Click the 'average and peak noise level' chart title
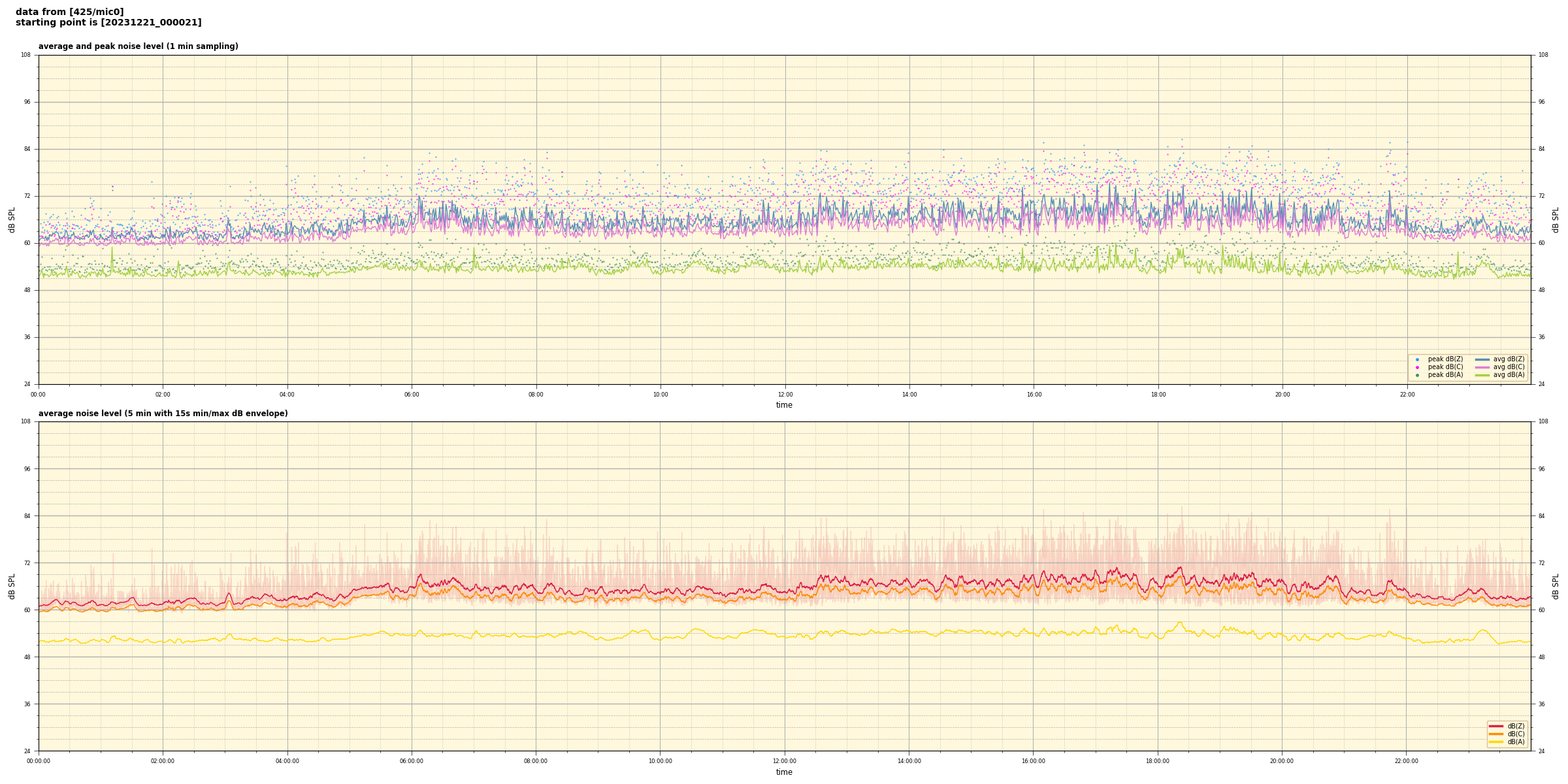1568x784 pixels. (138, 46)
